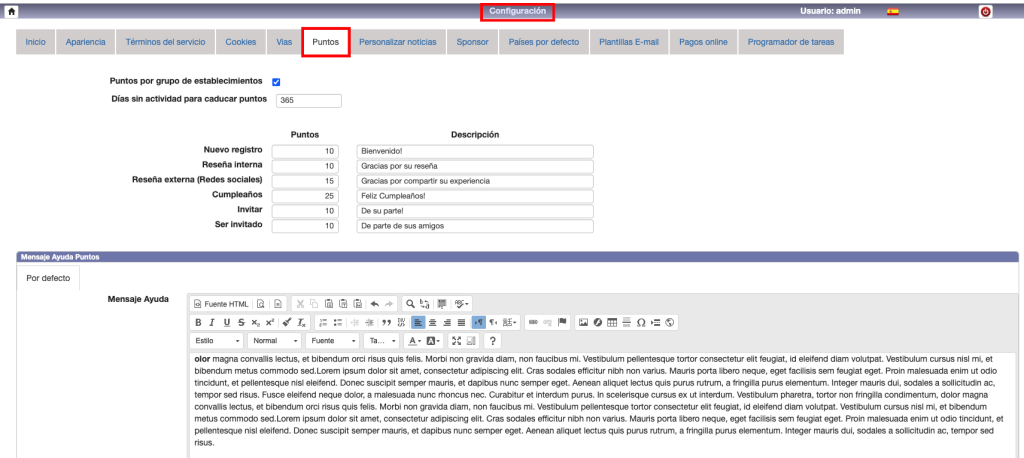The height and width of the screenshot is (458, 1024).
Task: Click the undo arrow in the editor toolbar
Action: (375, 303)
